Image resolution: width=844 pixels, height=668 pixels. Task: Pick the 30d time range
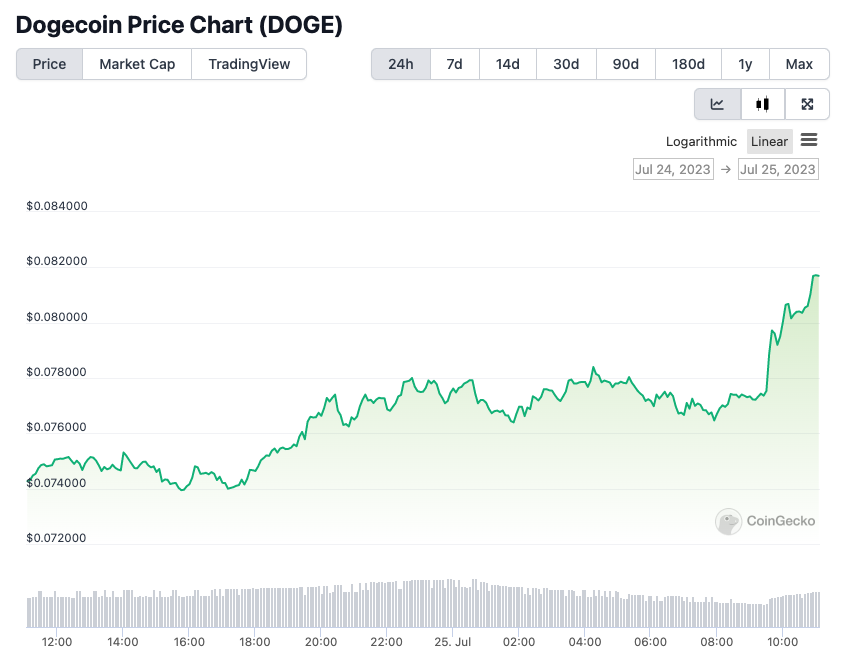[566, 64]
